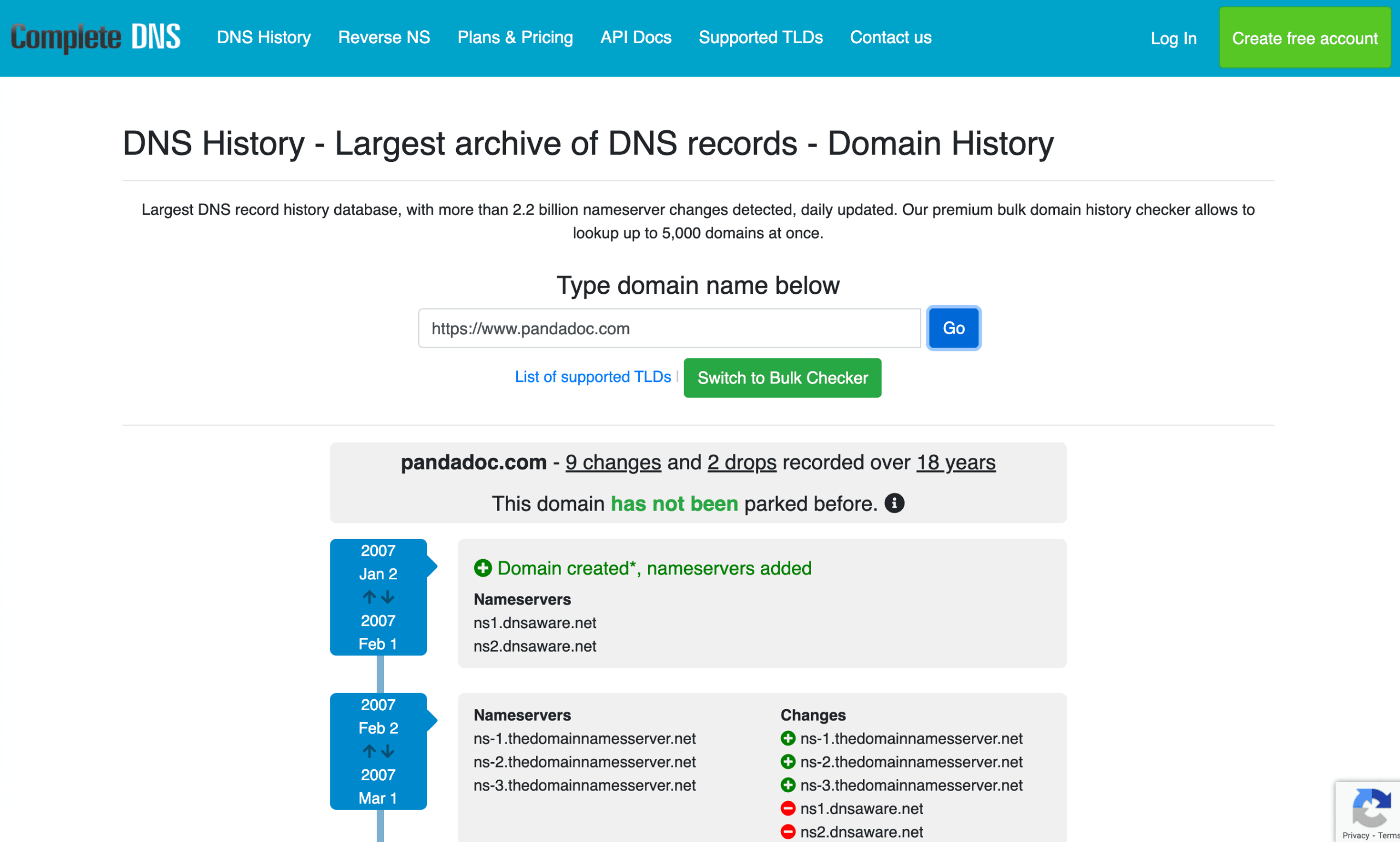Go to Plans & Pricing
Image resolution: width=1400 pixels, height=842 pixels.
515,37
